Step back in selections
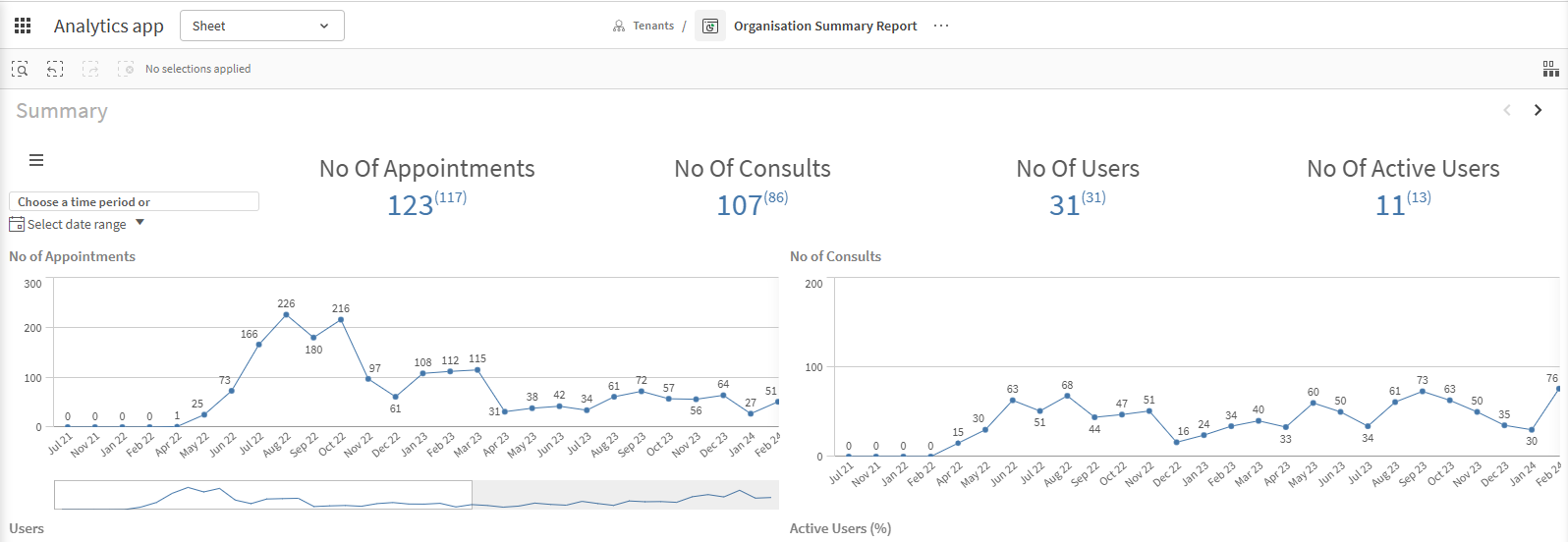 click(55, 69)
